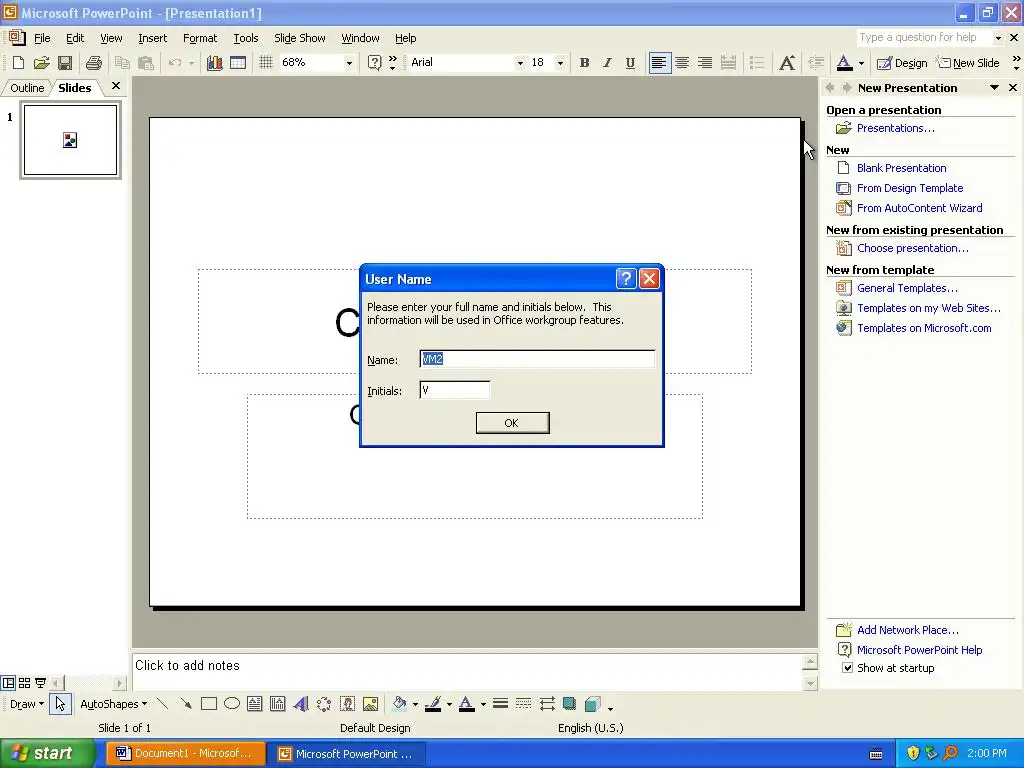Click the Open folder icon in toolbar
The width and height of the screenshot is (1024, 768).
click(x=41, y=63)
